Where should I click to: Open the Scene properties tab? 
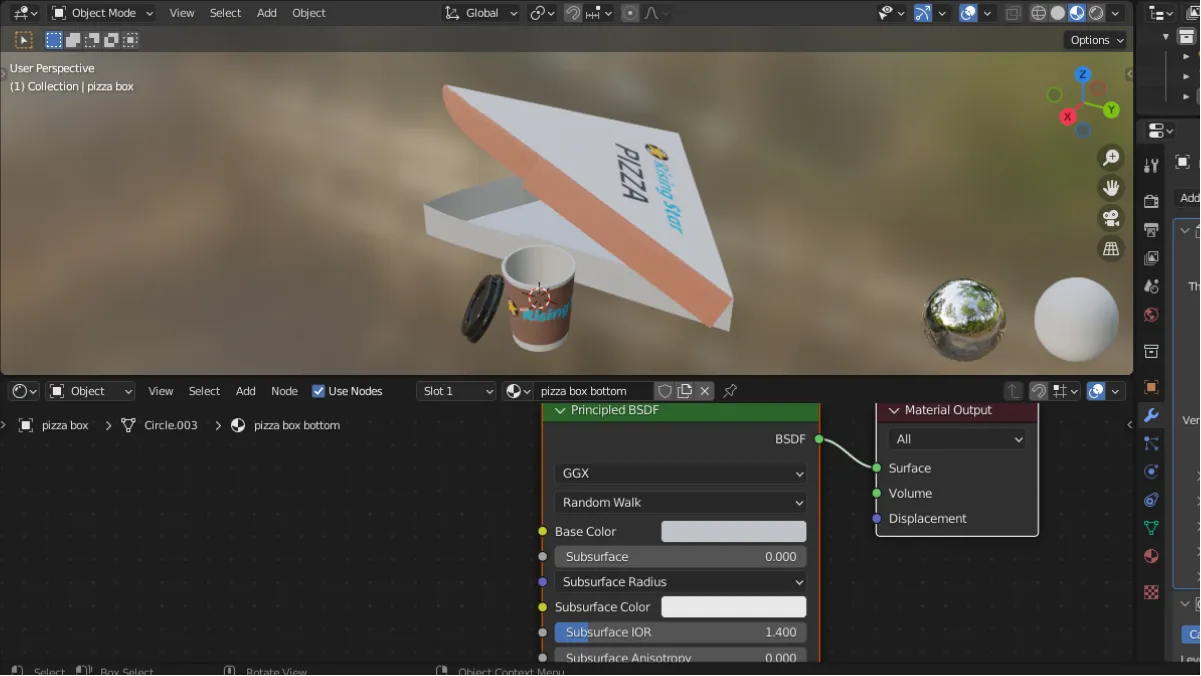1151,287
